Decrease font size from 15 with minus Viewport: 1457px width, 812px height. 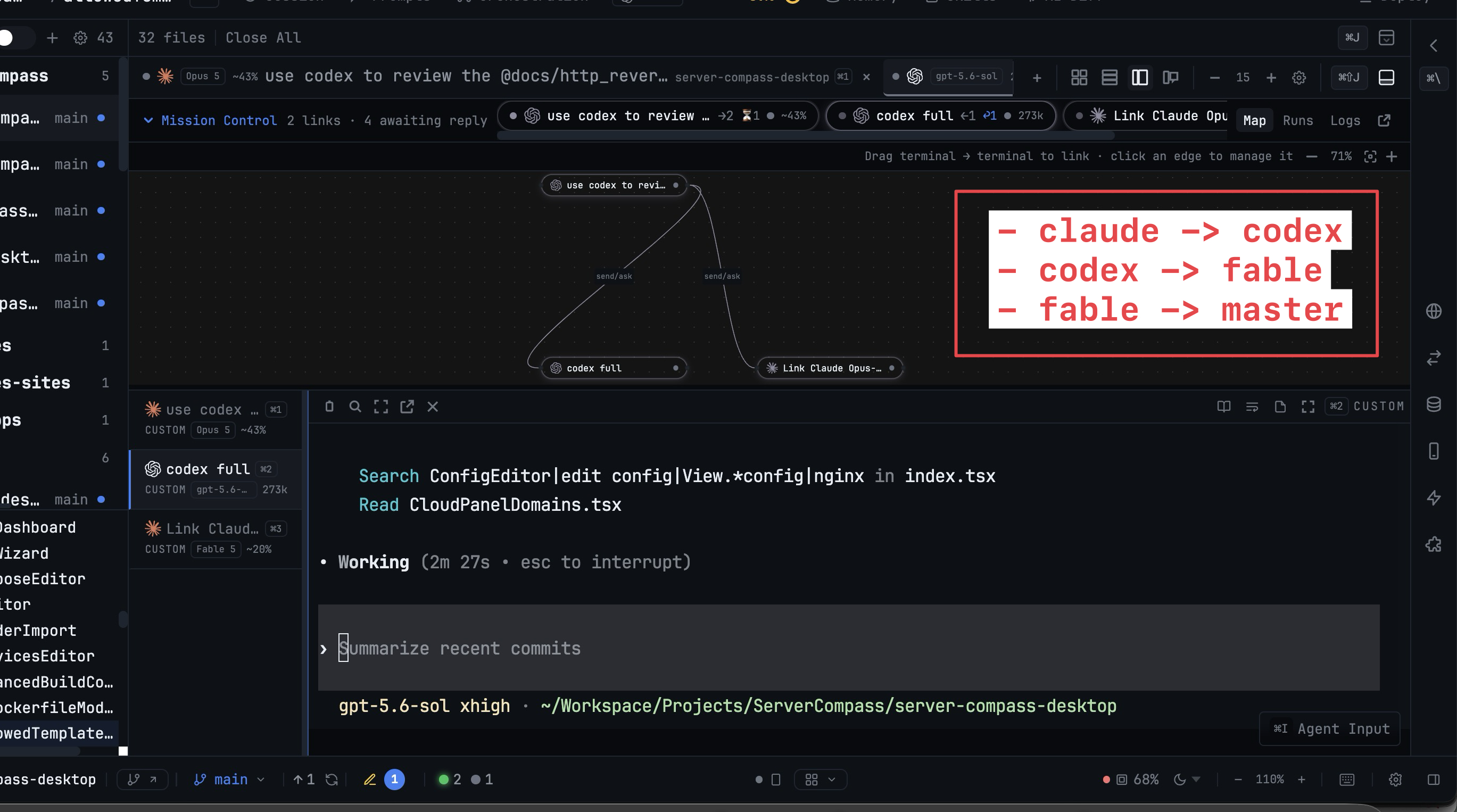point(1214,78)
